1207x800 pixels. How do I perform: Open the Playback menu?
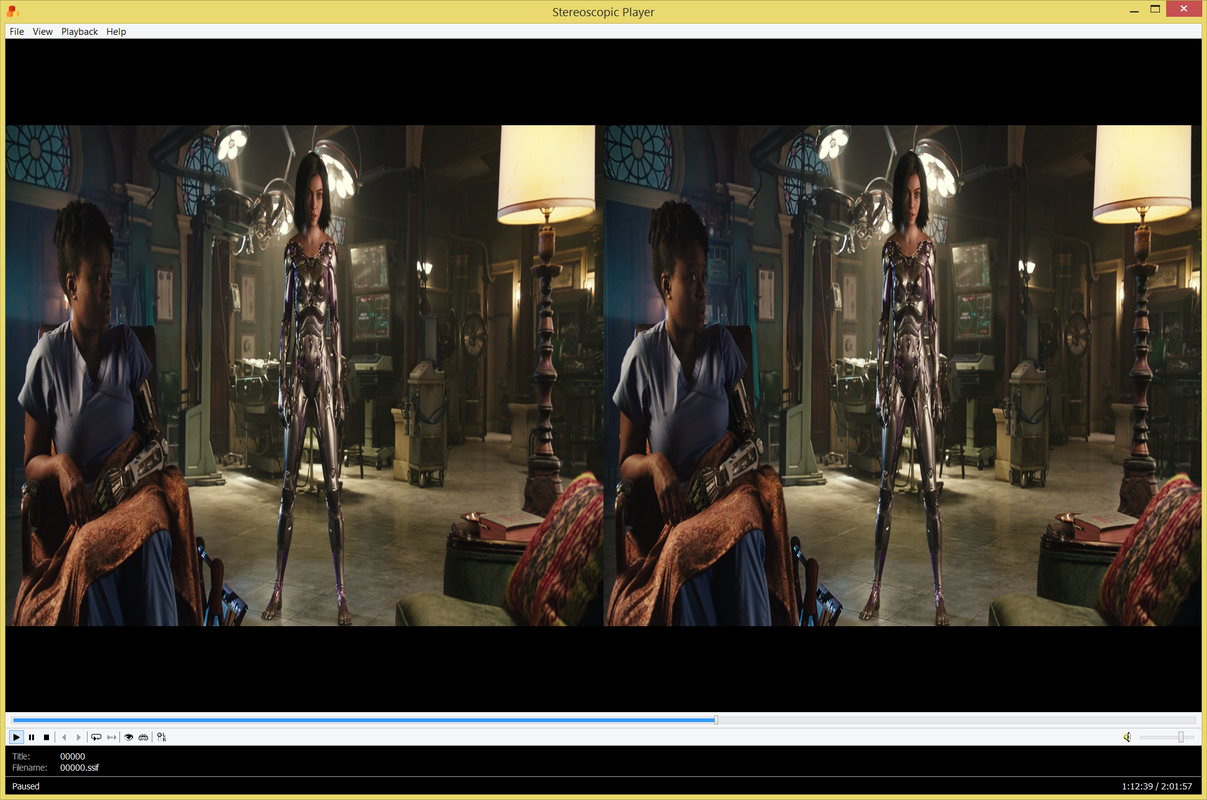pyautogui.click(x=79, y=32)
